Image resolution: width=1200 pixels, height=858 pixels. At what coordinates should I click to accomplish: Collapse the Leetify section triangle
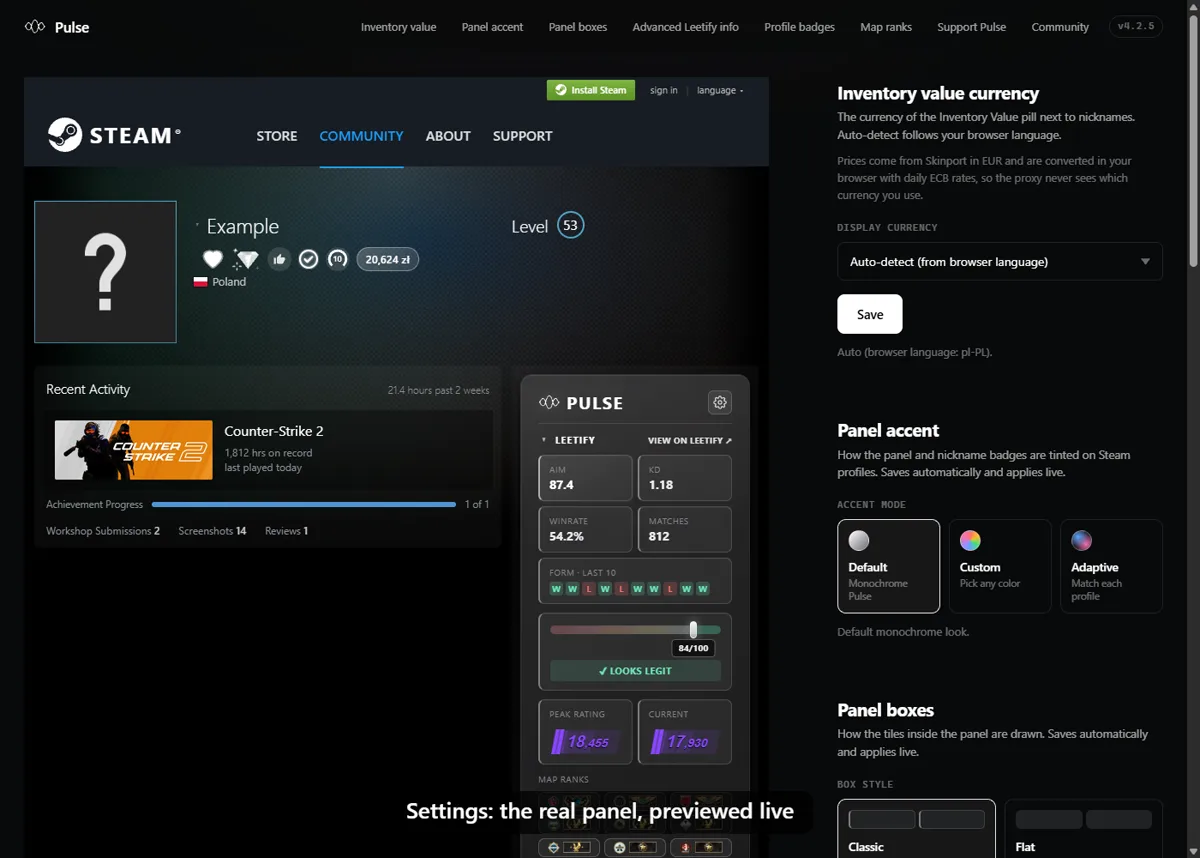[544, 440]
